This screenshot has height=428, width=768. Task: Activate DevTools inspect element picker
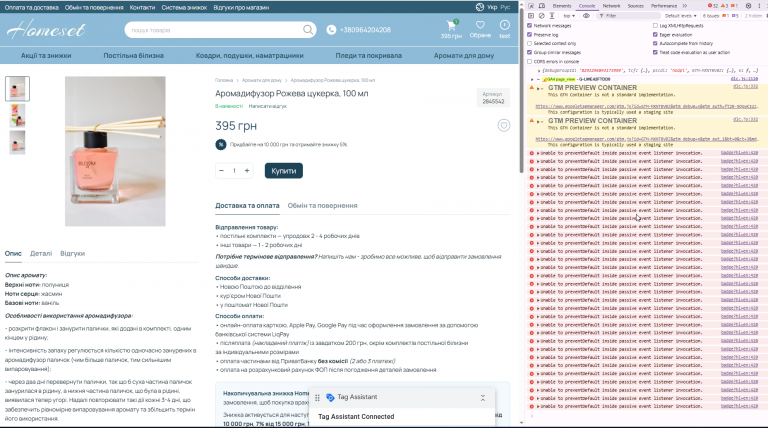(531, 6)
